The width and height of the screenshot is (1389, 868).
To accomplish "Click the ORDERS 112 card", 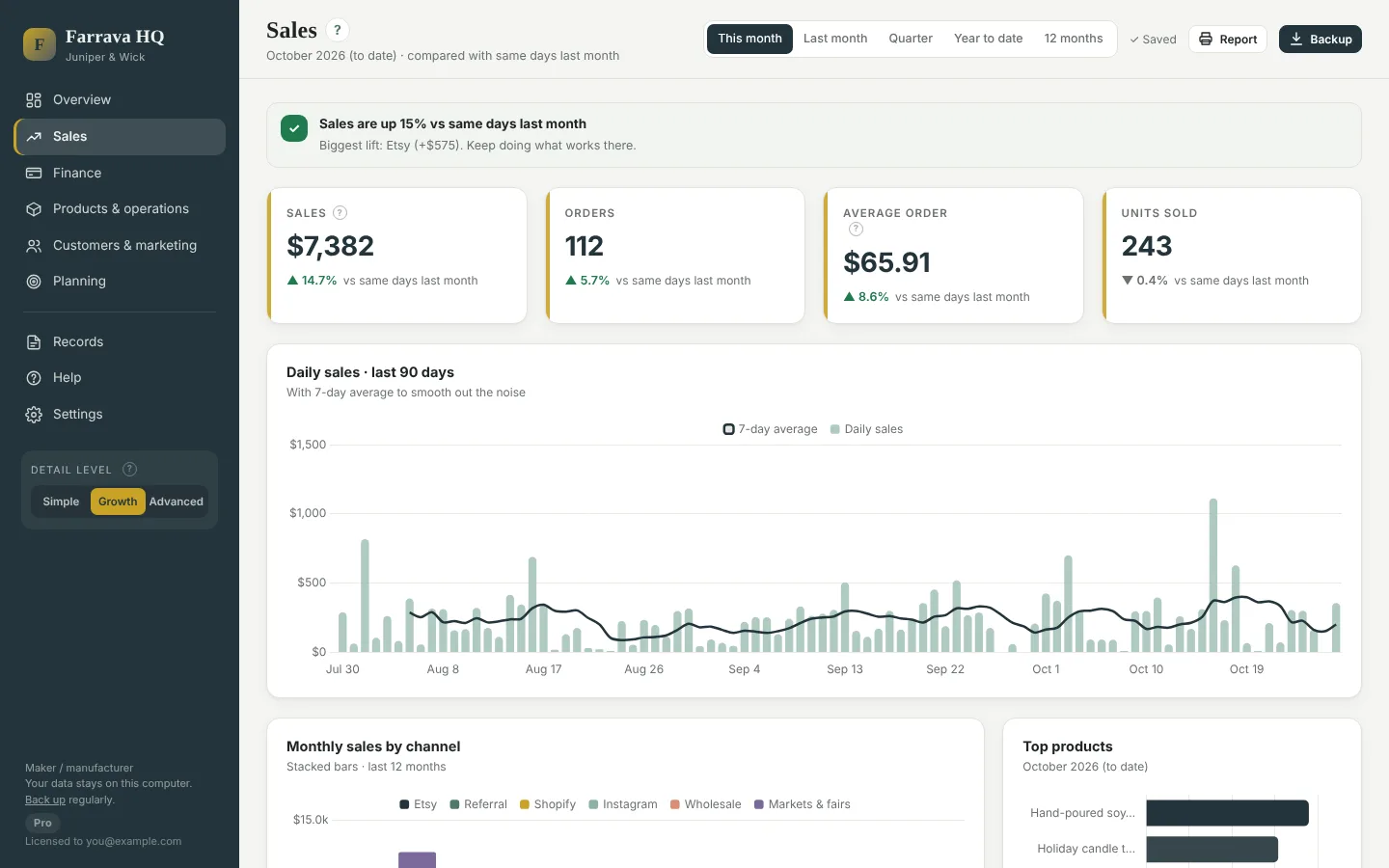I will [x=675, y=256].
